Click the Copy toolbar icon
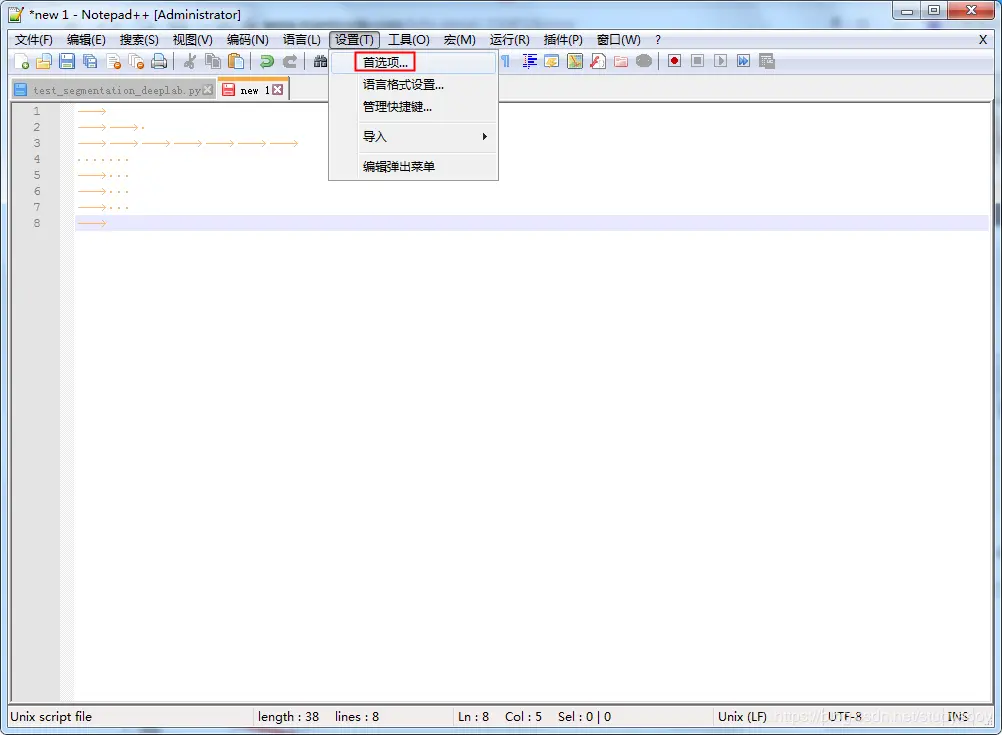The height and width of the screenshot is (735, 1002). click(213, 61)
